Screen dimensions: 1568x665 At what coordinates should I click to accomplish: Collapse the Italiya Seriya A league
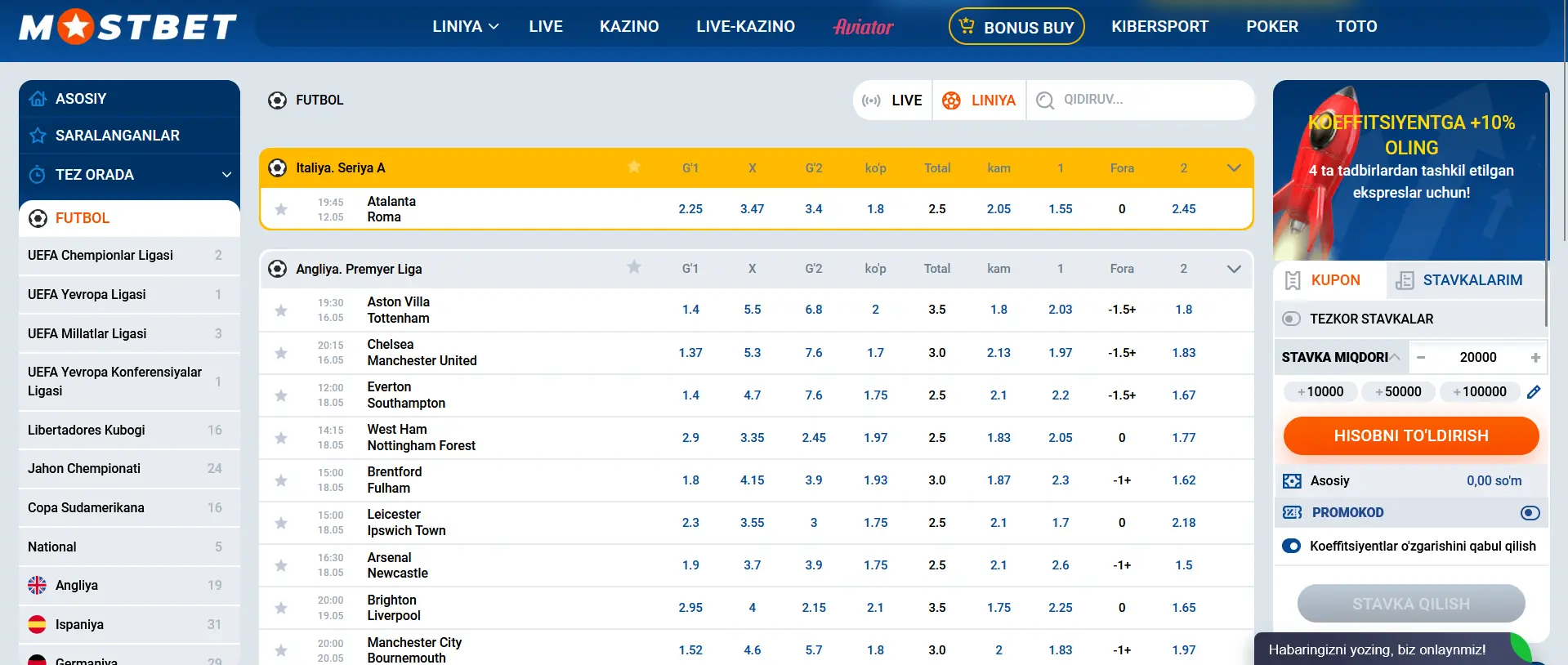click(1235, 167)
